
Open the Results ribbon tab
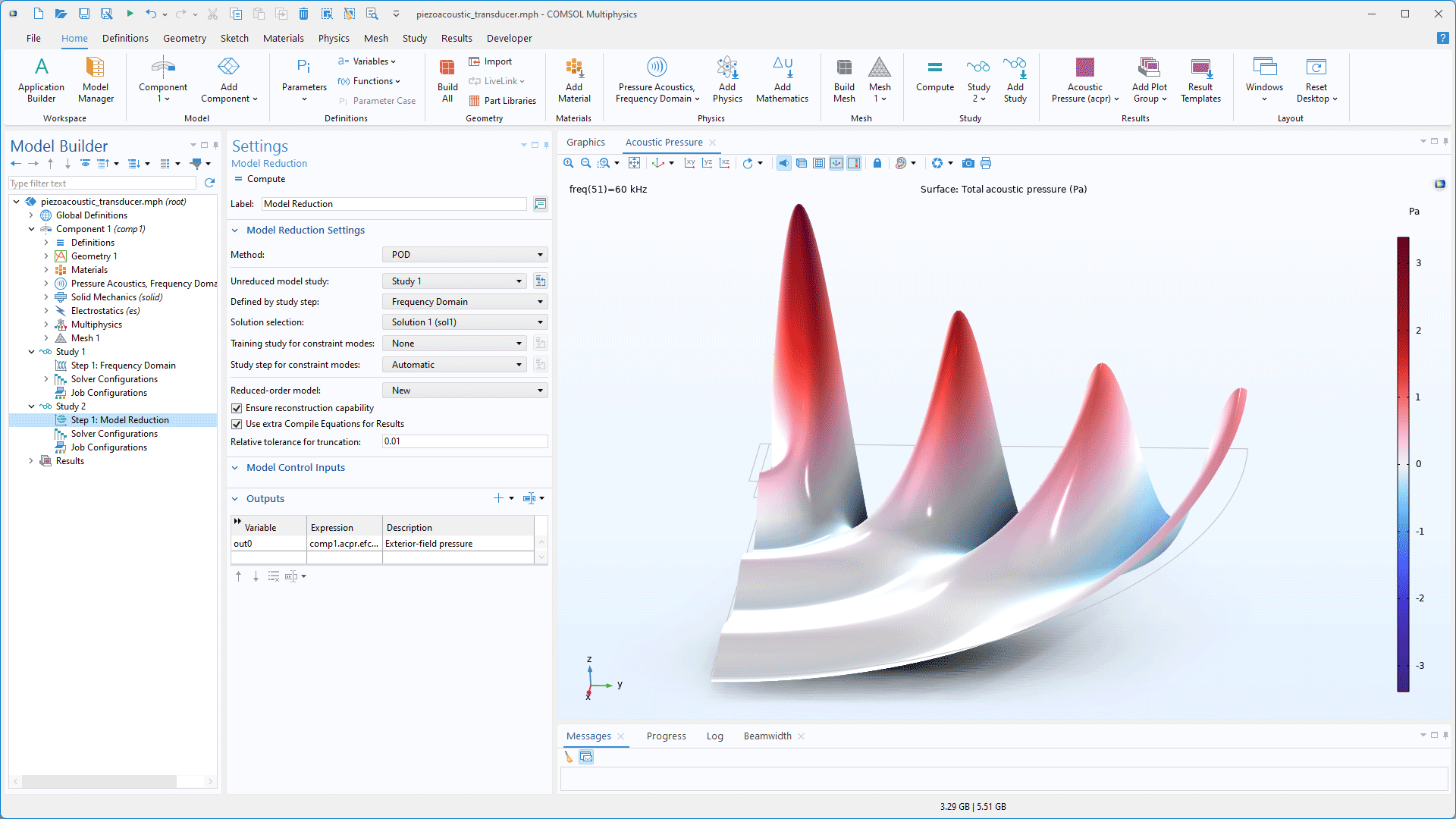click(x=456, y=38)
